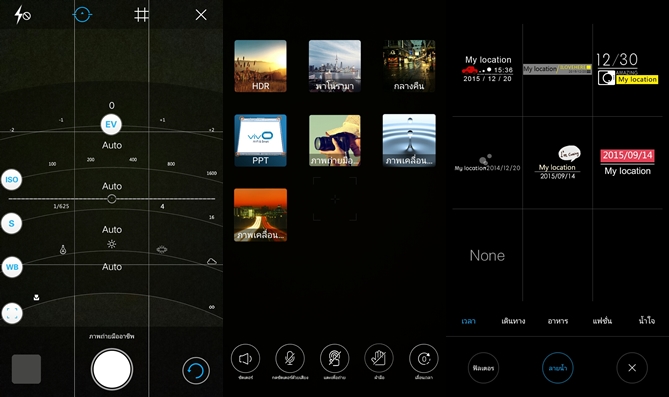Toggle the flash off icon
This screenshot has height=397, width=669.
(x=22, y=15)
